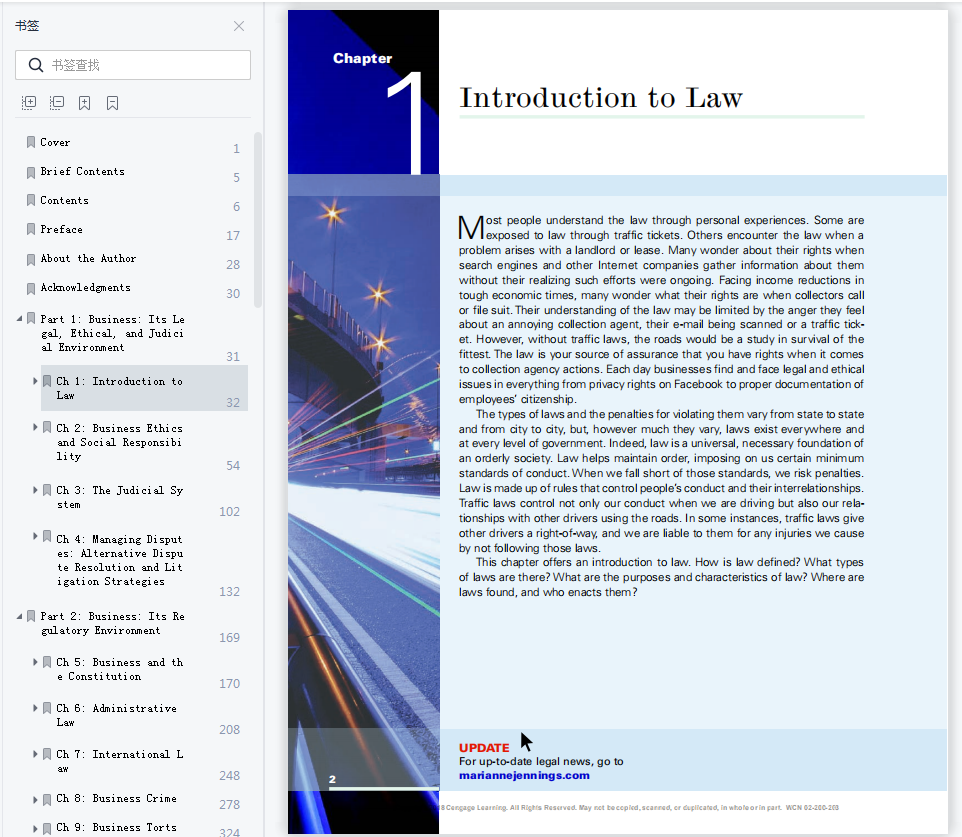This screenshot has height=837, width=962.
Task: Click the remove bookmark icon
Action: pyautogui.click(x=112, y=102)
